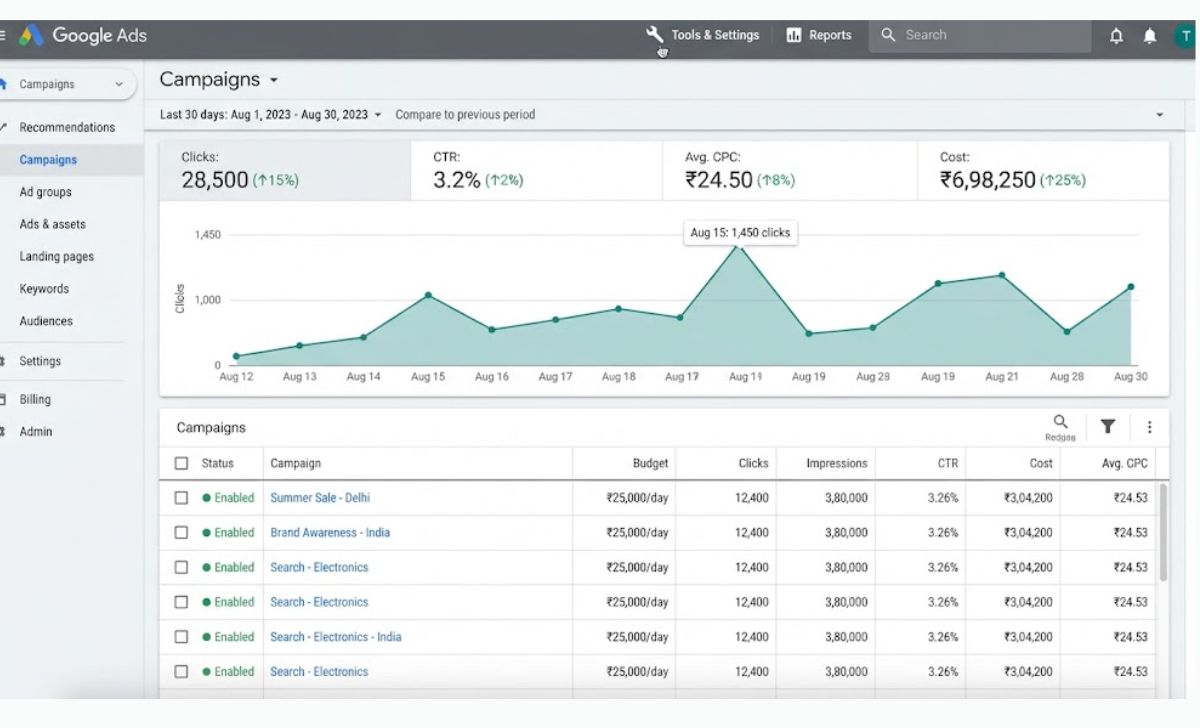Open the Search - Electronics - India campaign

[336, 637]
